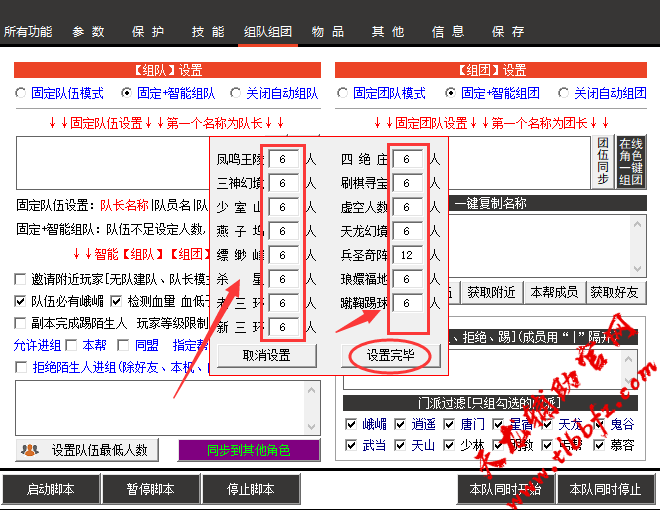Click 获取附近 button

(491, 292)
